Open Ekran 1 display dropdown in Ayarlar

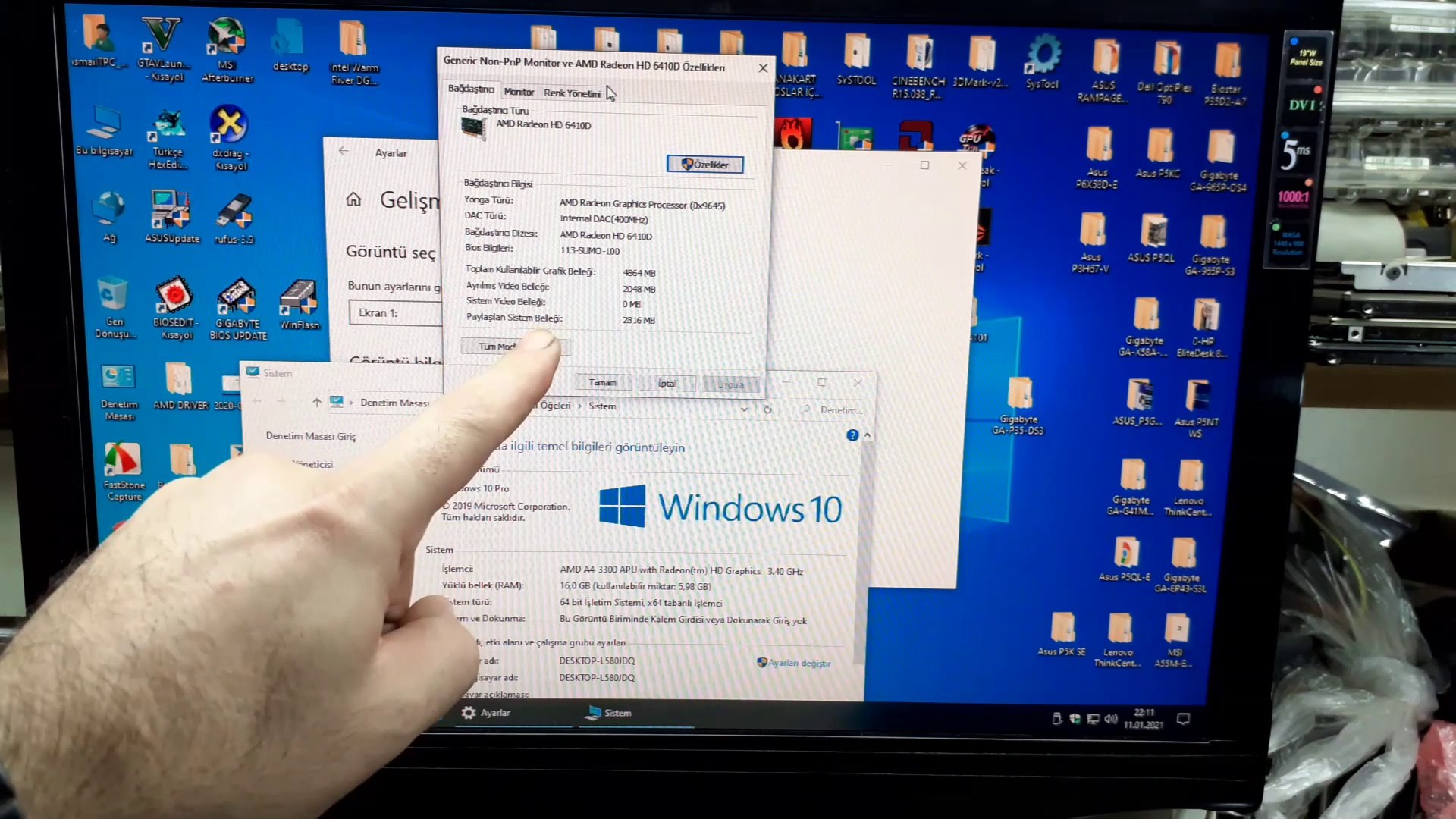(395, 313)
